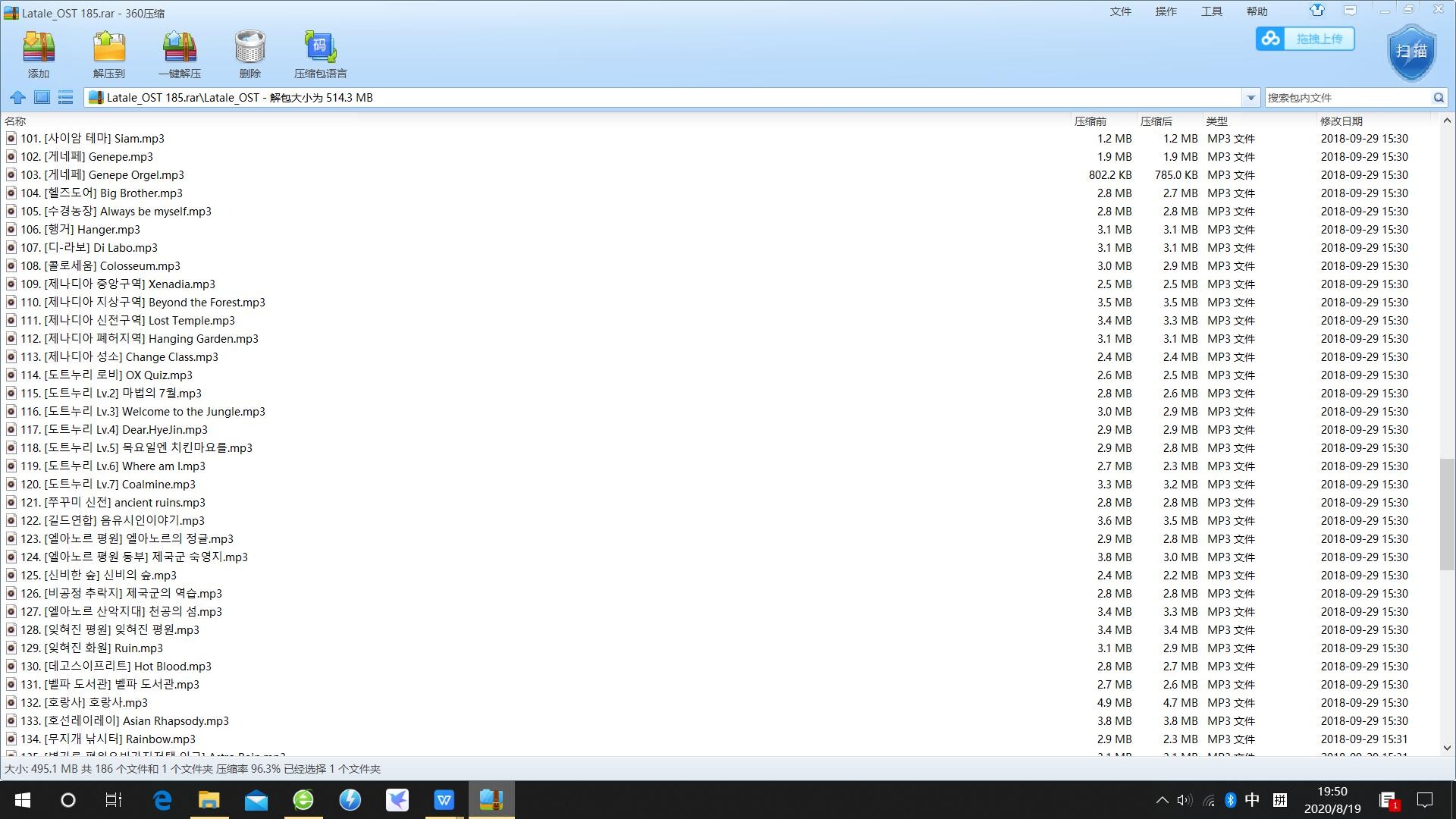This screenshot has width=1456, height=819.
Task: Go up one folder with the arrow
Action: coord(17,97)
